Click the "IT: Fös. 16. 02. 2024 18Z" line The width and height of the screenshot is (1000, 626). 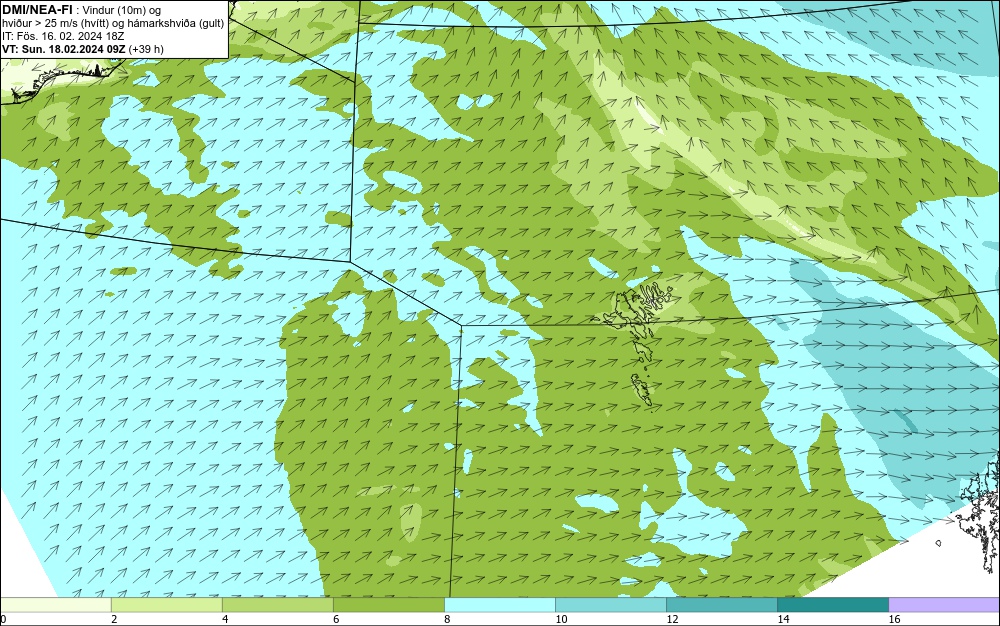coord(62,36)
